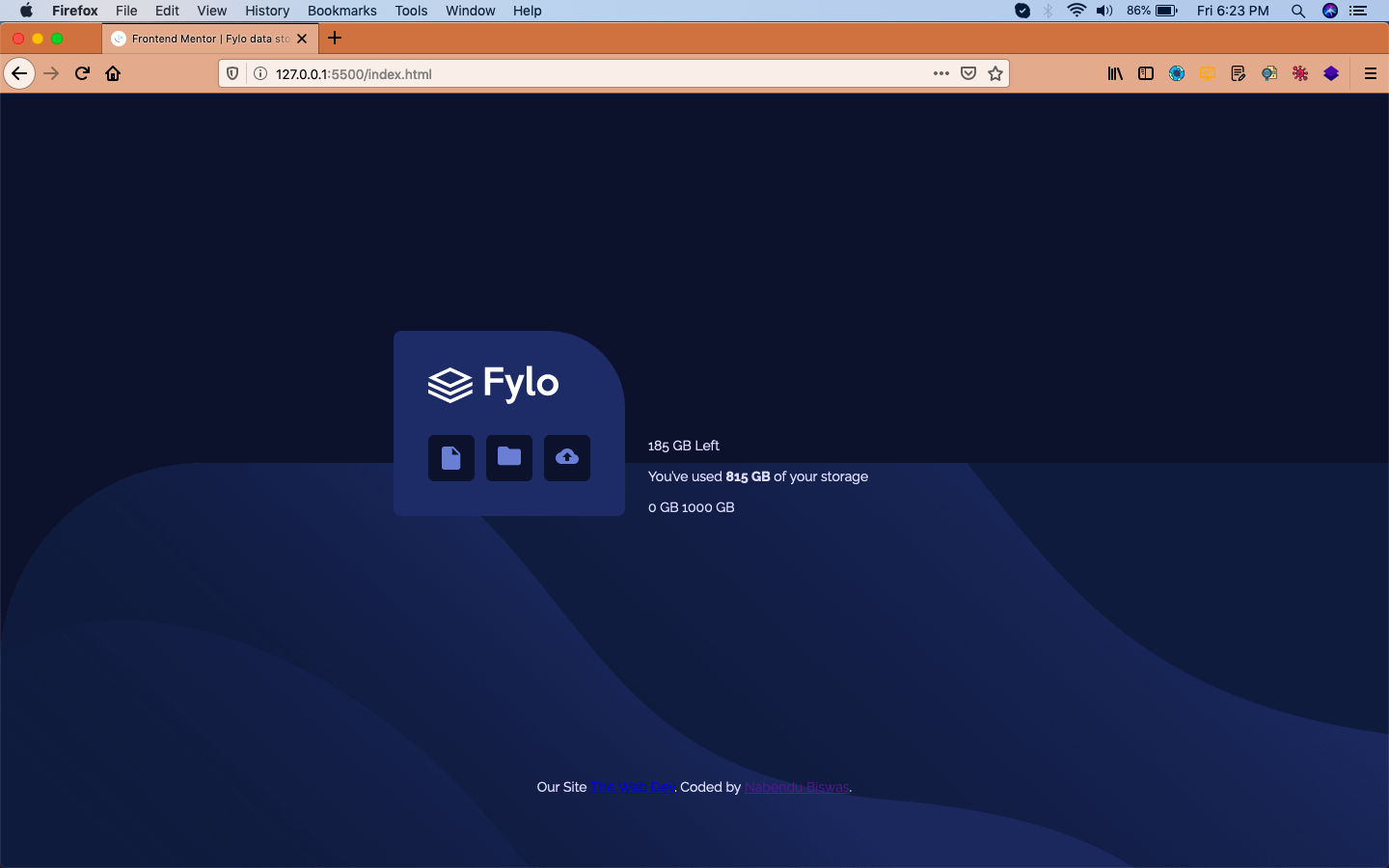Click the purple layered stack extension icon
The image size is (1389, 868).
[1331, 73]
